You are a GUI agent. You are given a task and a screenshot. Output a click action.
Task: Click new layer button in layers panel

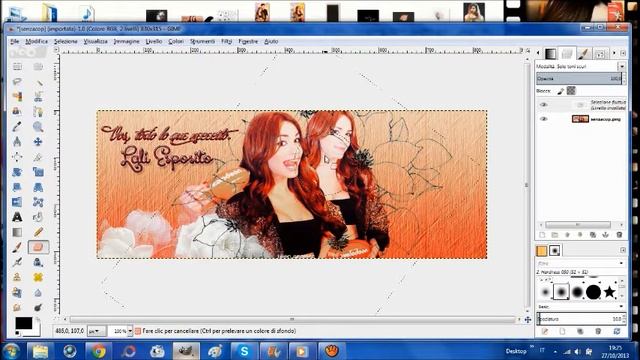coord(542,235)
